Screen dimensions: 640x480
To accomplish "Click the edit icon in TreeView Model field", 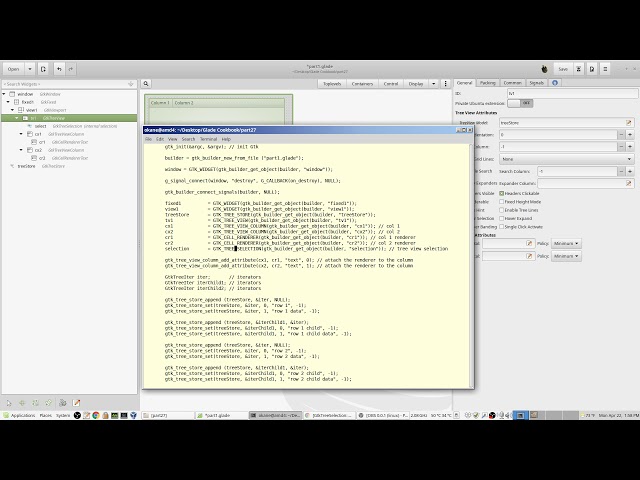I will (x=629, y=122).
